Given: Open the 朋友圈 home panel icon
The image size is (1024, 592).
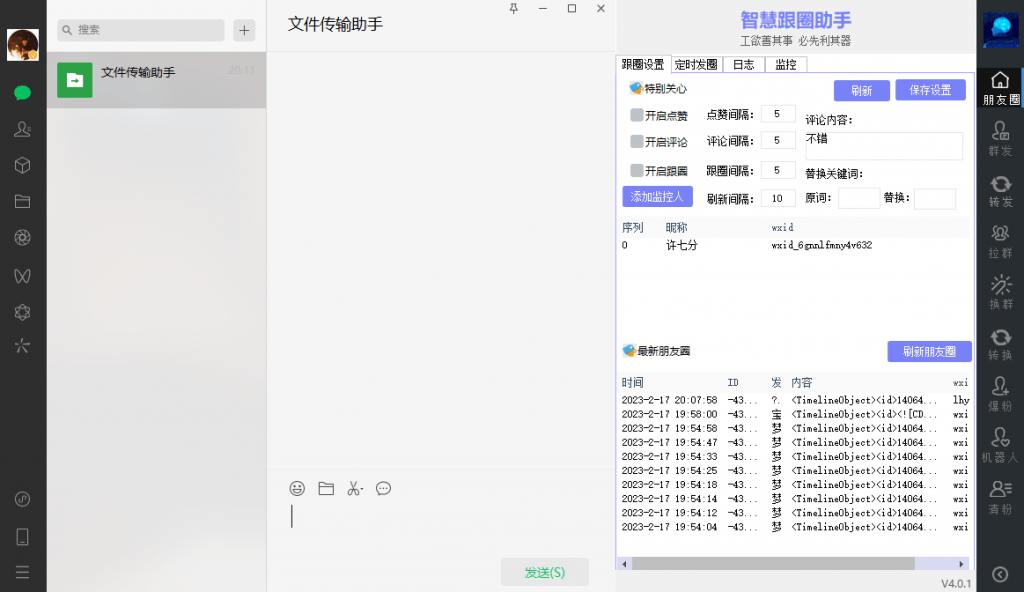Looking at the screenshot, I should coord(1000,88).
